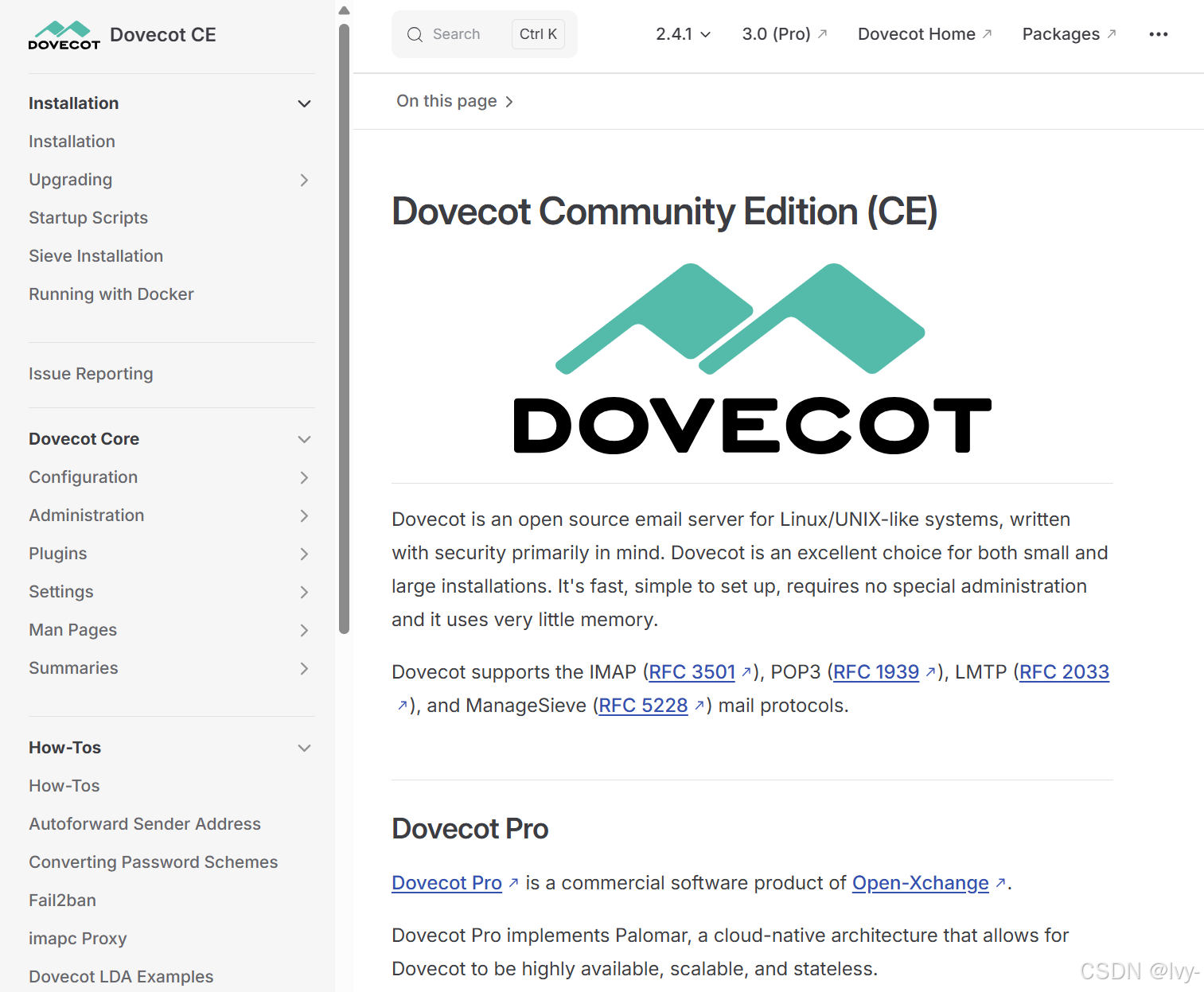1204x992 pixels.
Task: Open imapc Proxy how-to
Action: pos(78,939)
